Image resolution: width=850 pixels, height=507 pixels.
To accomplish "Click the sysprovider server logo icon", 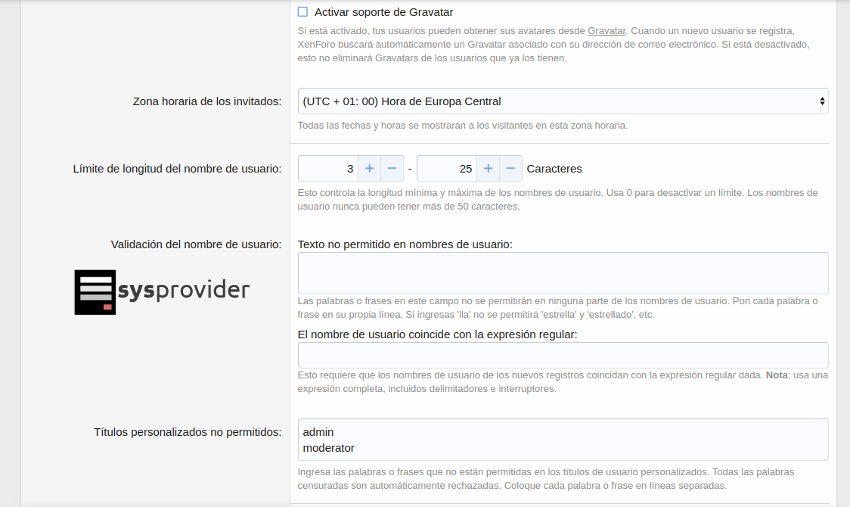I will [95, 292].
